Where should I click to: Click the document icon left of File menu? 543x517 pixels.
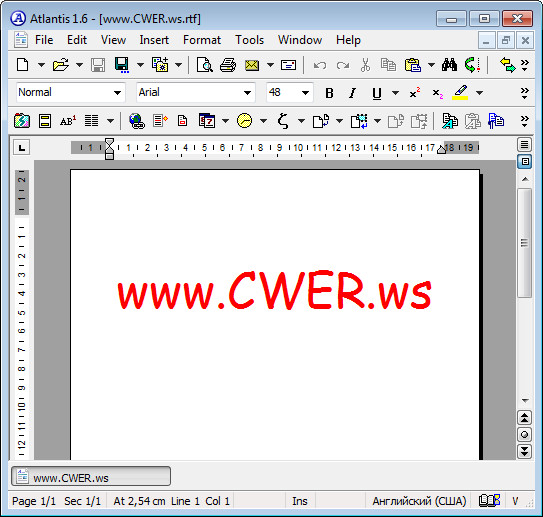(x=21, y=39)
